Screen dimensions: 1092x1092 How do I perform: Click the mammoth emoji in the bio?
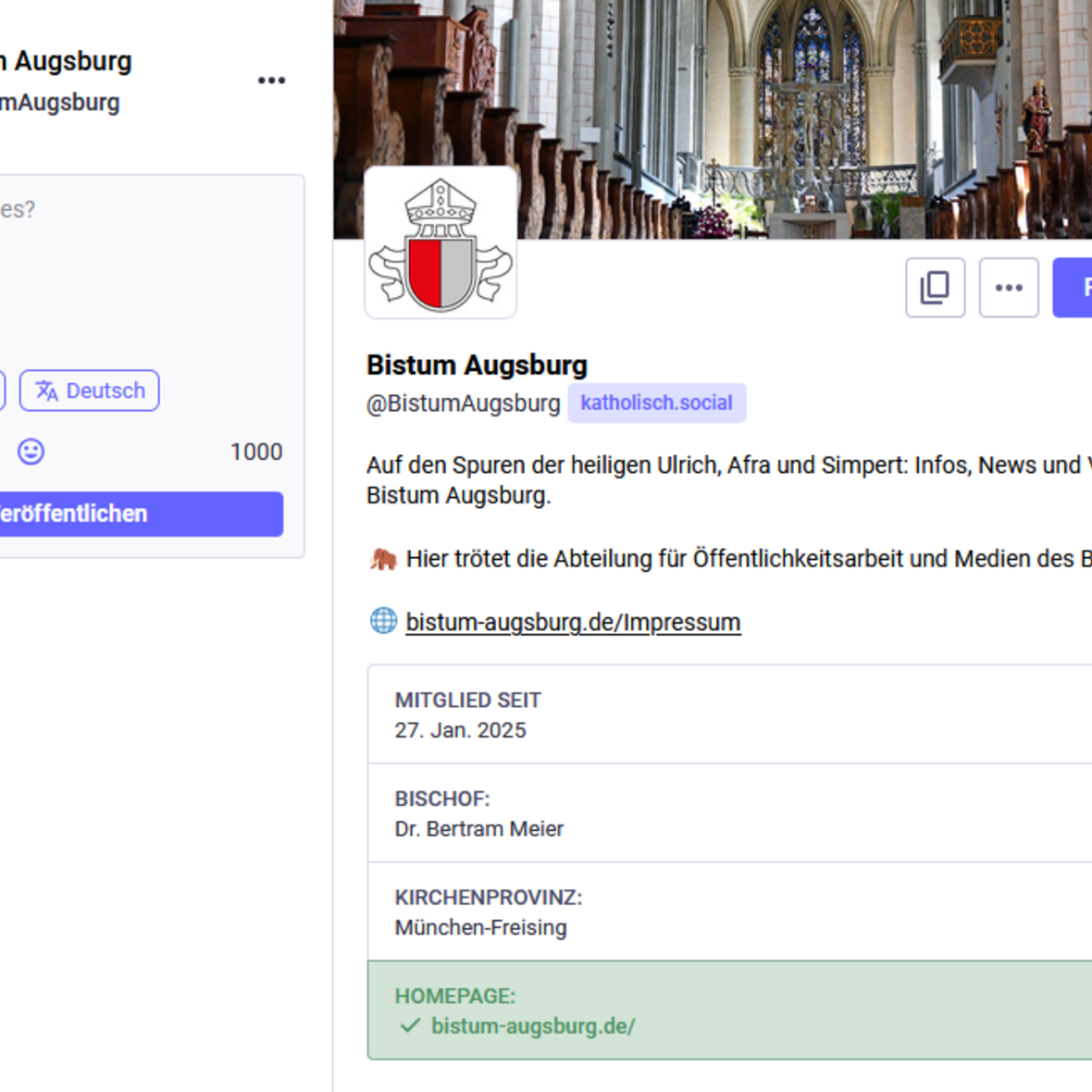tap(383, 559)
